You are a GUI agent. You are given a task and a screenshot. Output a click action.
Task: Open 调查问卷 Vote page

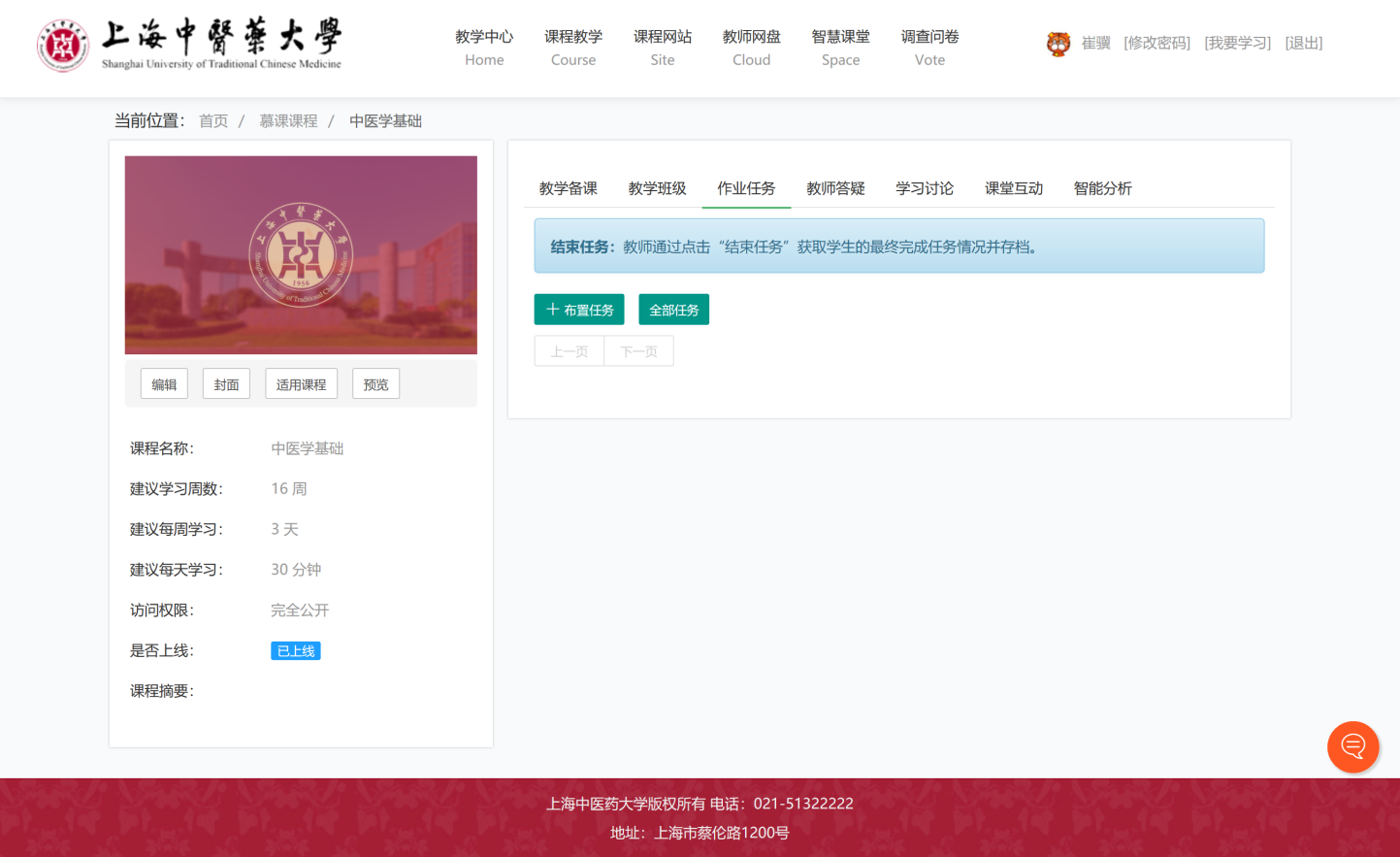tap(929, 48)
